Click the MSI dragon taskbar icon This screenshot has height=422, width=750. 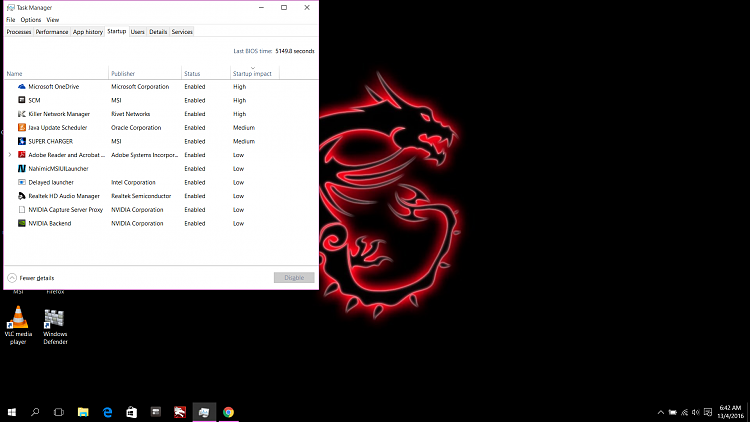tap(180, 412)
